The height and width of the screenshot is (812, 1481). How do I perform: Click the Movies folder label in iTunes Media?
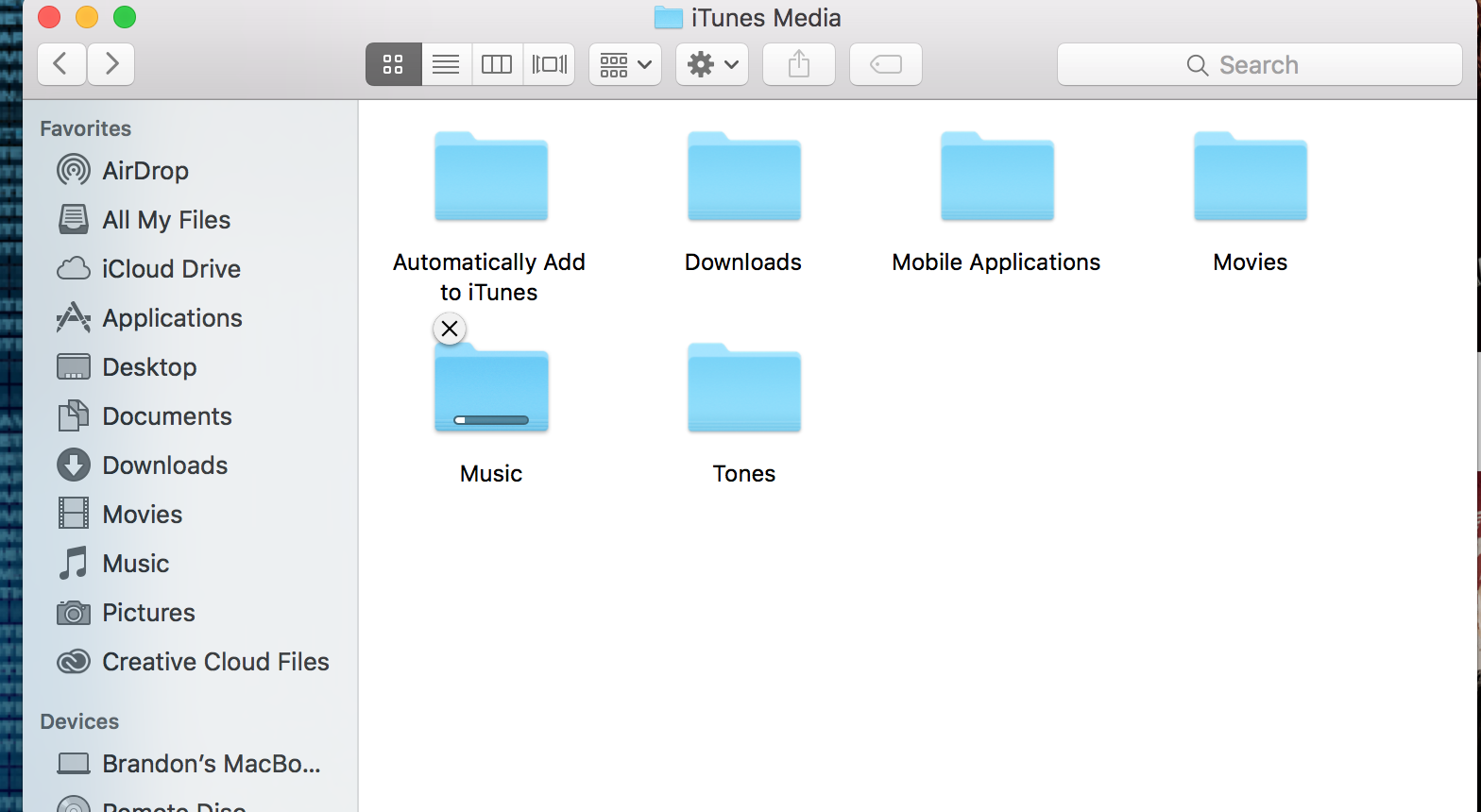[1251, 262]
